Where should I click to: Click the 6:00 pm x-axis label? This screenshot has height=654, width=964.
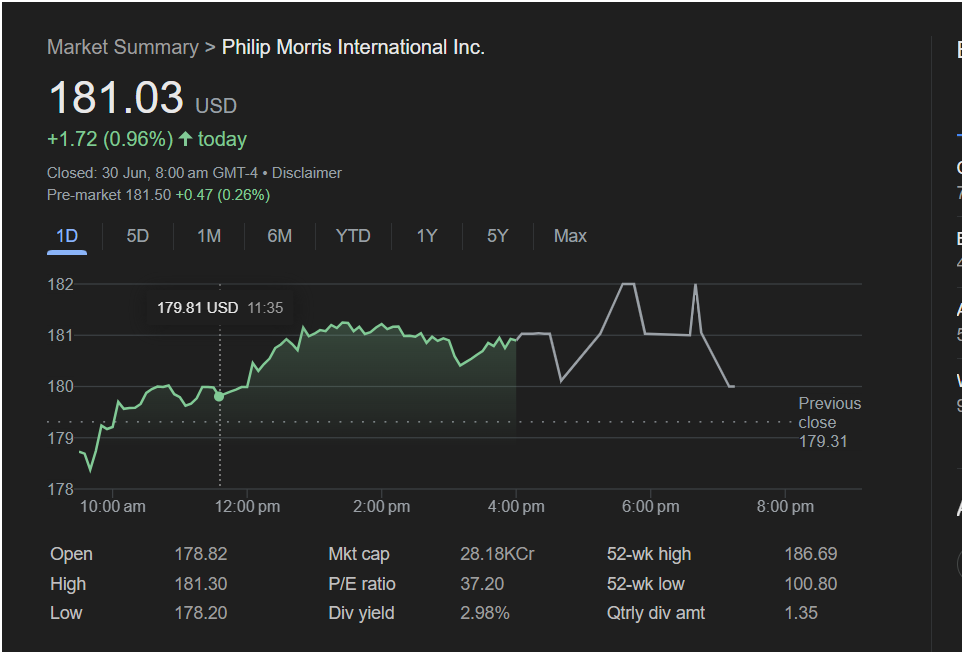point(650,506)
